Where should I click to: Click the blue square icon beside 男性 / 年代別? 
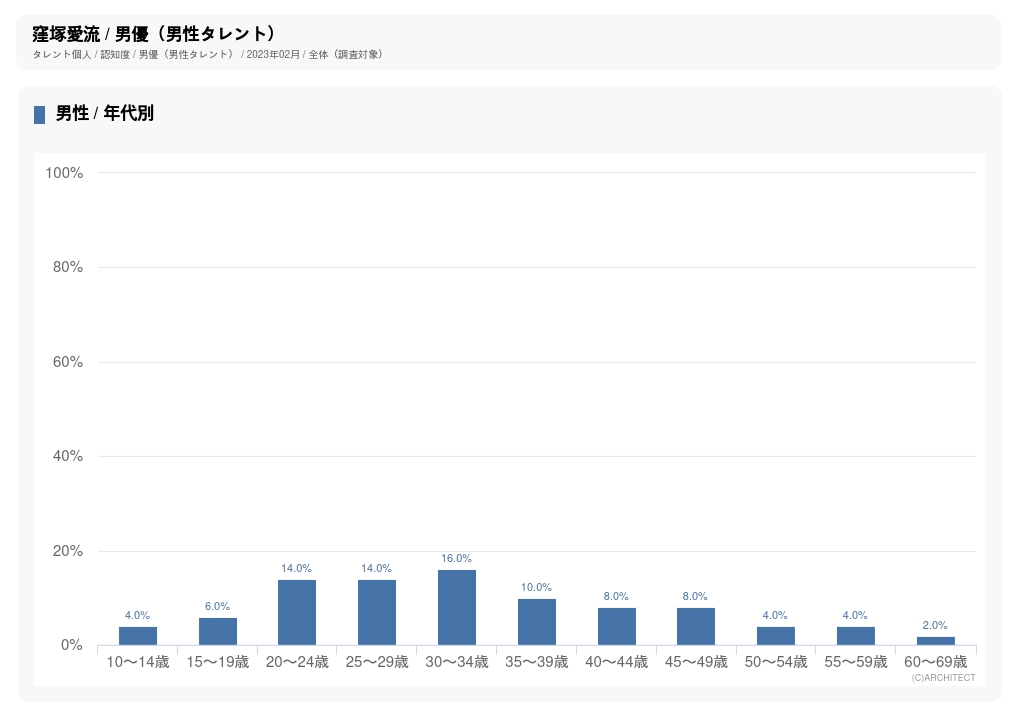click(x=39, y=115)
